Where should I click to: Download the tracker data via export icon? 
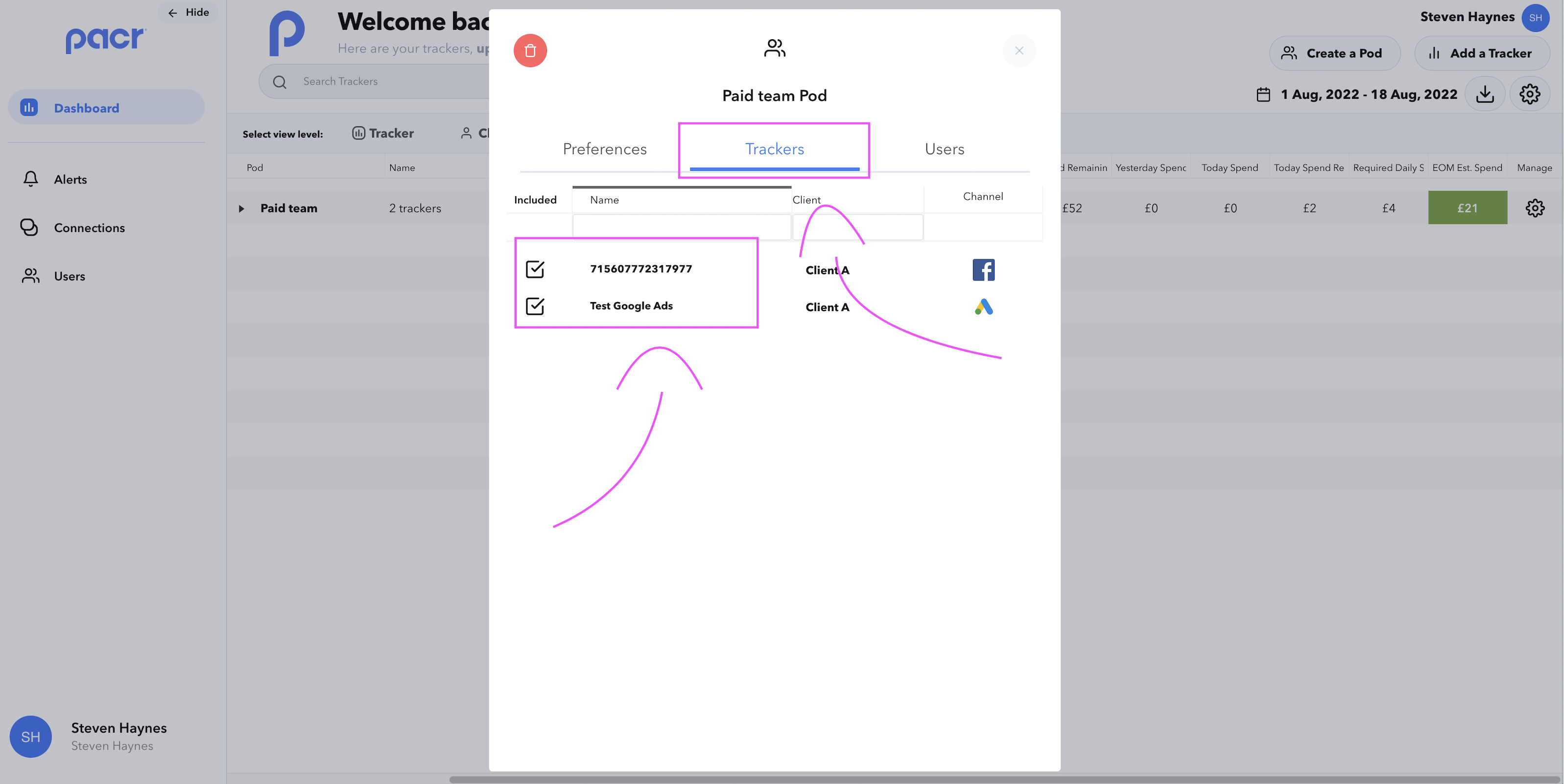point(1485,94)
